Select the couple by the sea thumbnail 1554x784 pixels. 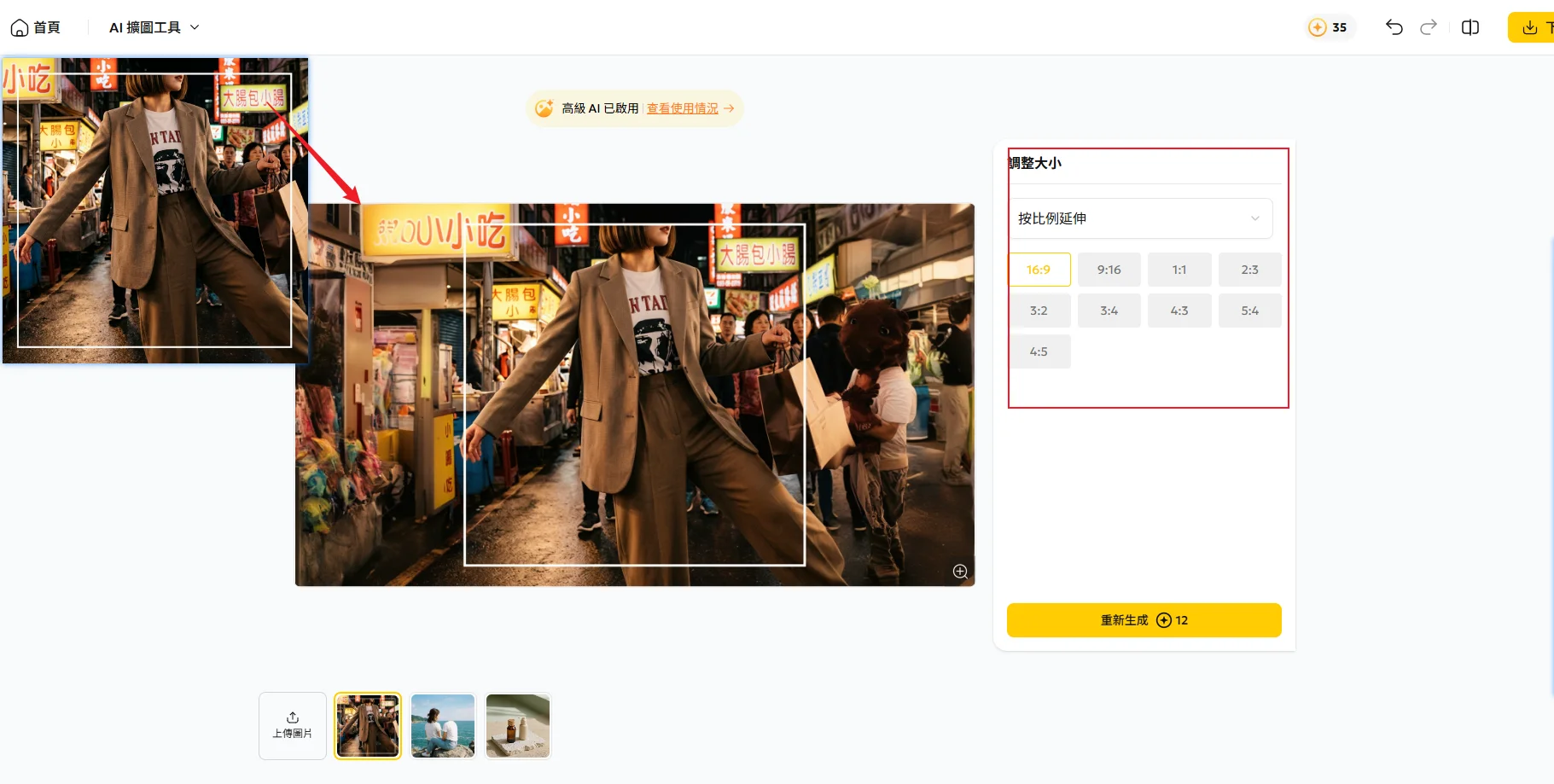click(x=442, y=725)
